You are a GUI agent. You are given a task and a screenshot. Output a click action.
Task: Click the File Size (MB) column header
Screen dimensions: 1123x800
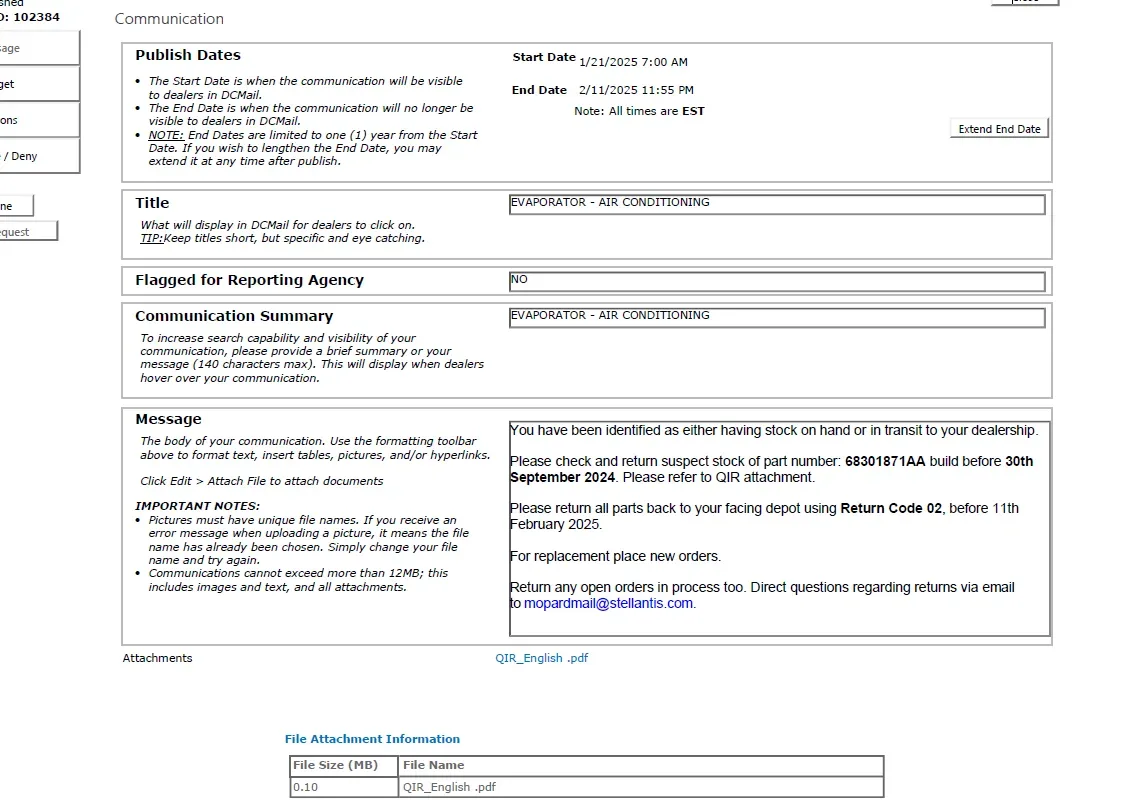344,766
